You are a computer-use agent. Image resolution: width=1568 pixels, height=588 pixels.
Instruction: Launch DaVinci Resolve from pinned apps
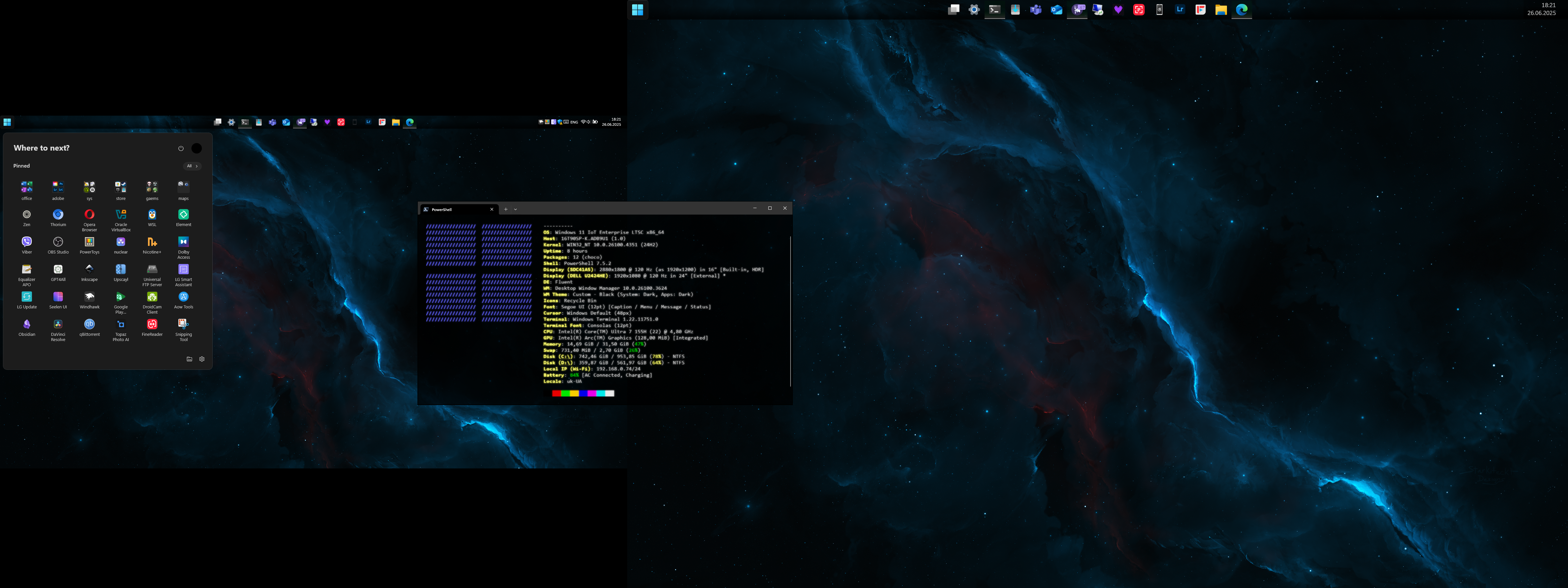58,324
